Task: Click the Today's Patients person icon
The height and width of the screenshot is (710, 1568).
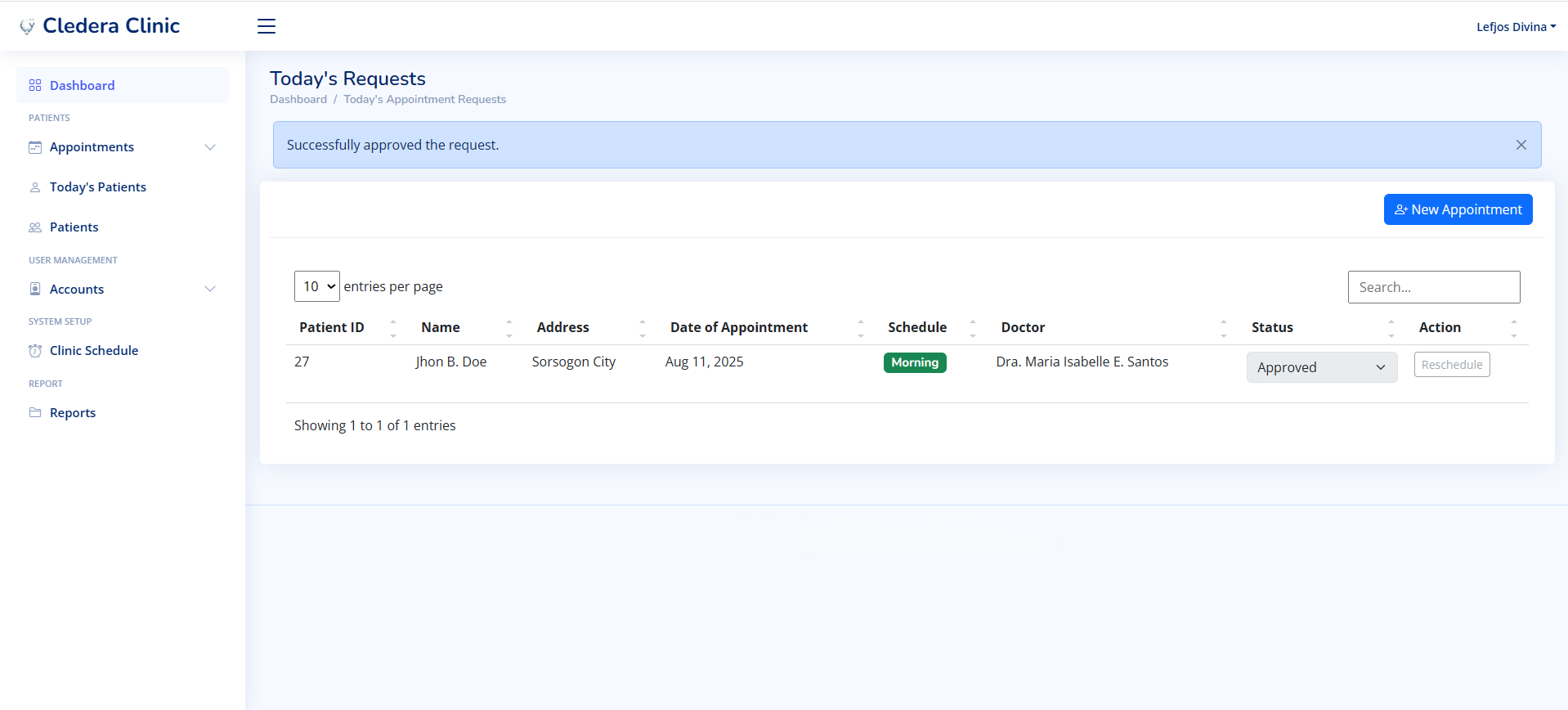Action: click(x=35, y=187)
